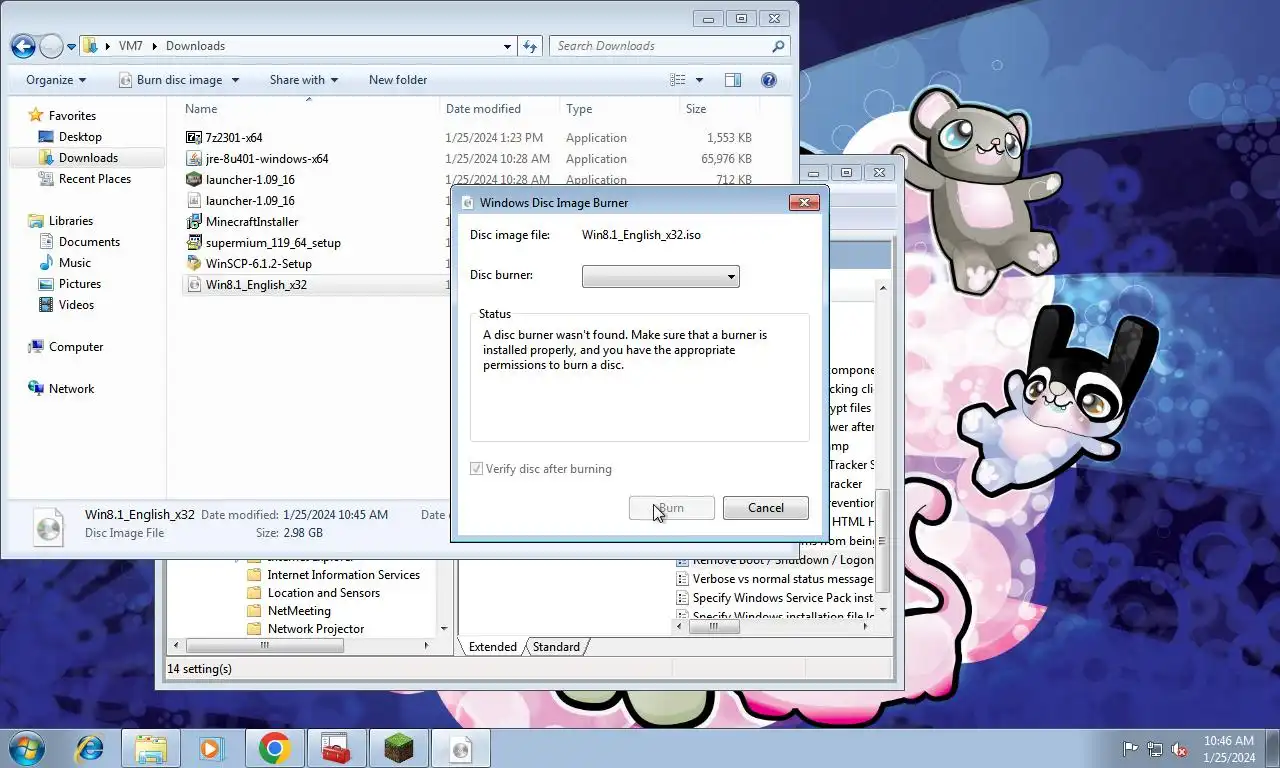The width and height of the screenshot is (1280, 768).
Task: Open the Share with dropdown
Action: point(303,80)
